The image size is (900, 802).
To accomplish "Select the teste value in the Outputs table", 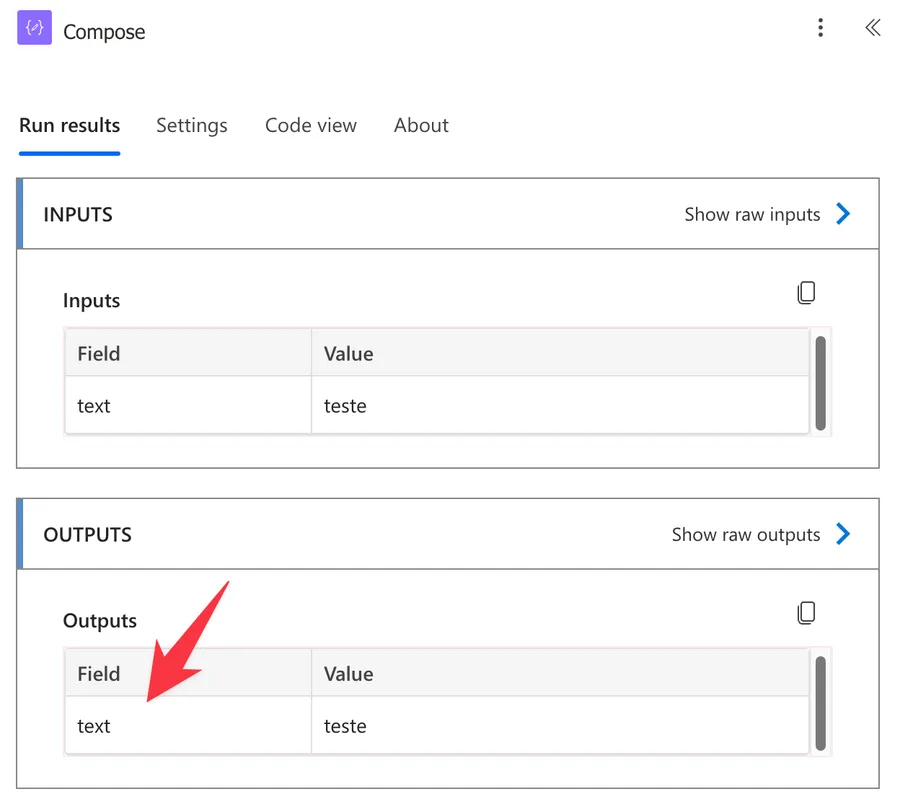I will 345,726.
